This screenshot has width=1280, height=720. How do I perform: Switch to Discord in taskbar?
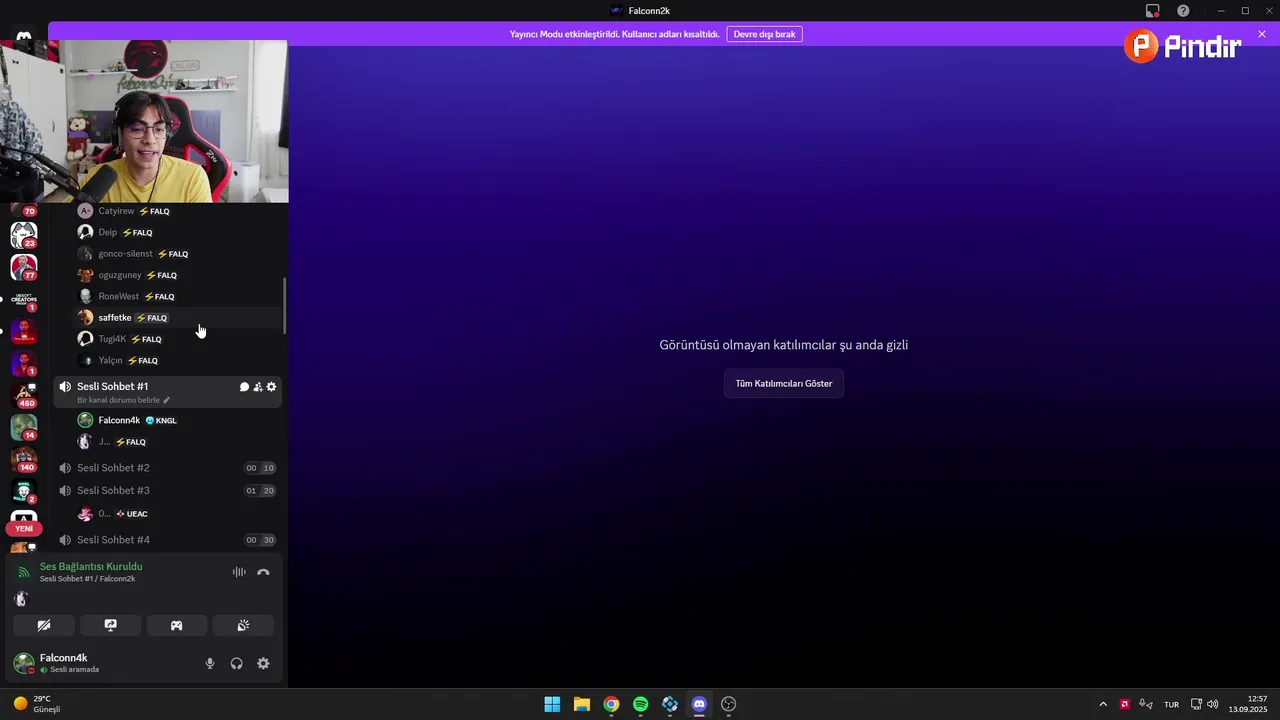click(x=699, y=704)
